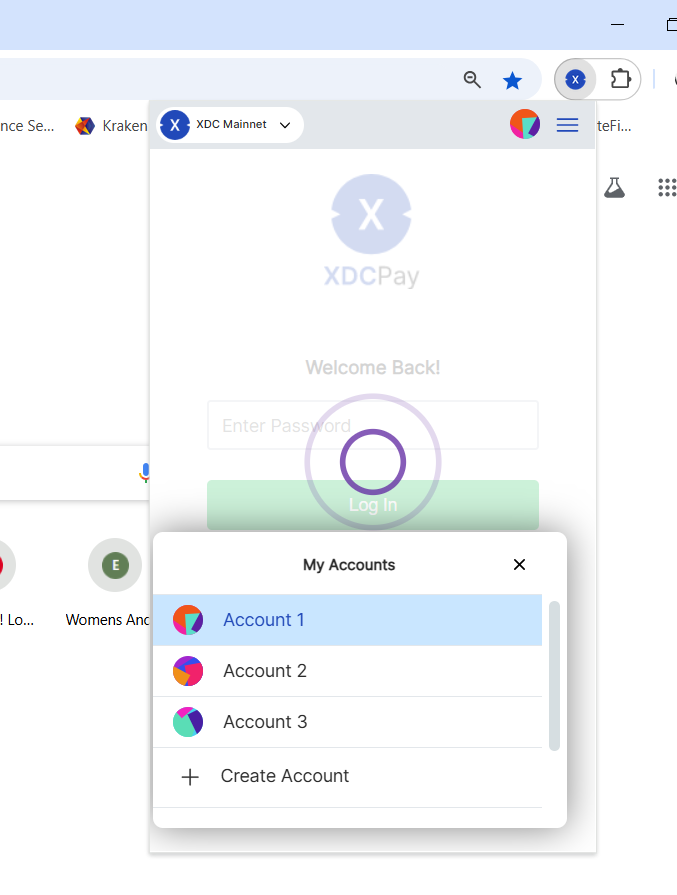Click Create Account option
Viewport: 677px width, 895px height.
(x=284, y=776)
